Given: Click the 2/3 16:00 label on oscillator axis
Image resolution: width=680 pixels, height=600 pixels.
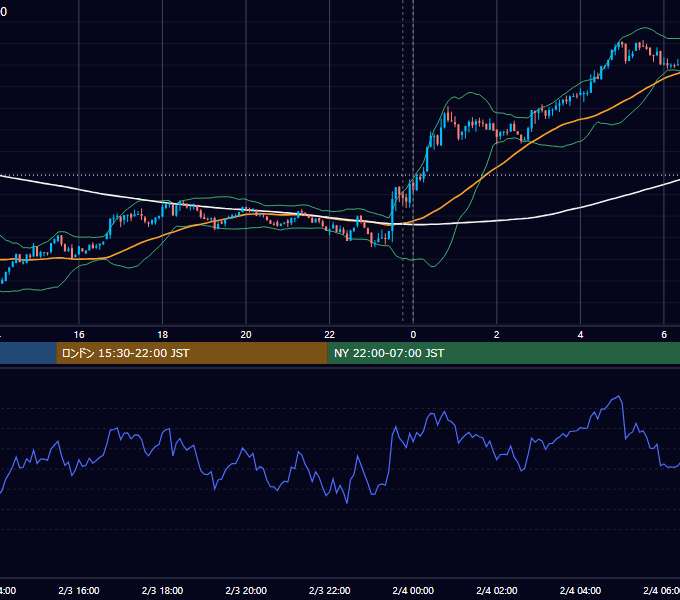Looking at the screenshot, I should (x=79, y=590).
